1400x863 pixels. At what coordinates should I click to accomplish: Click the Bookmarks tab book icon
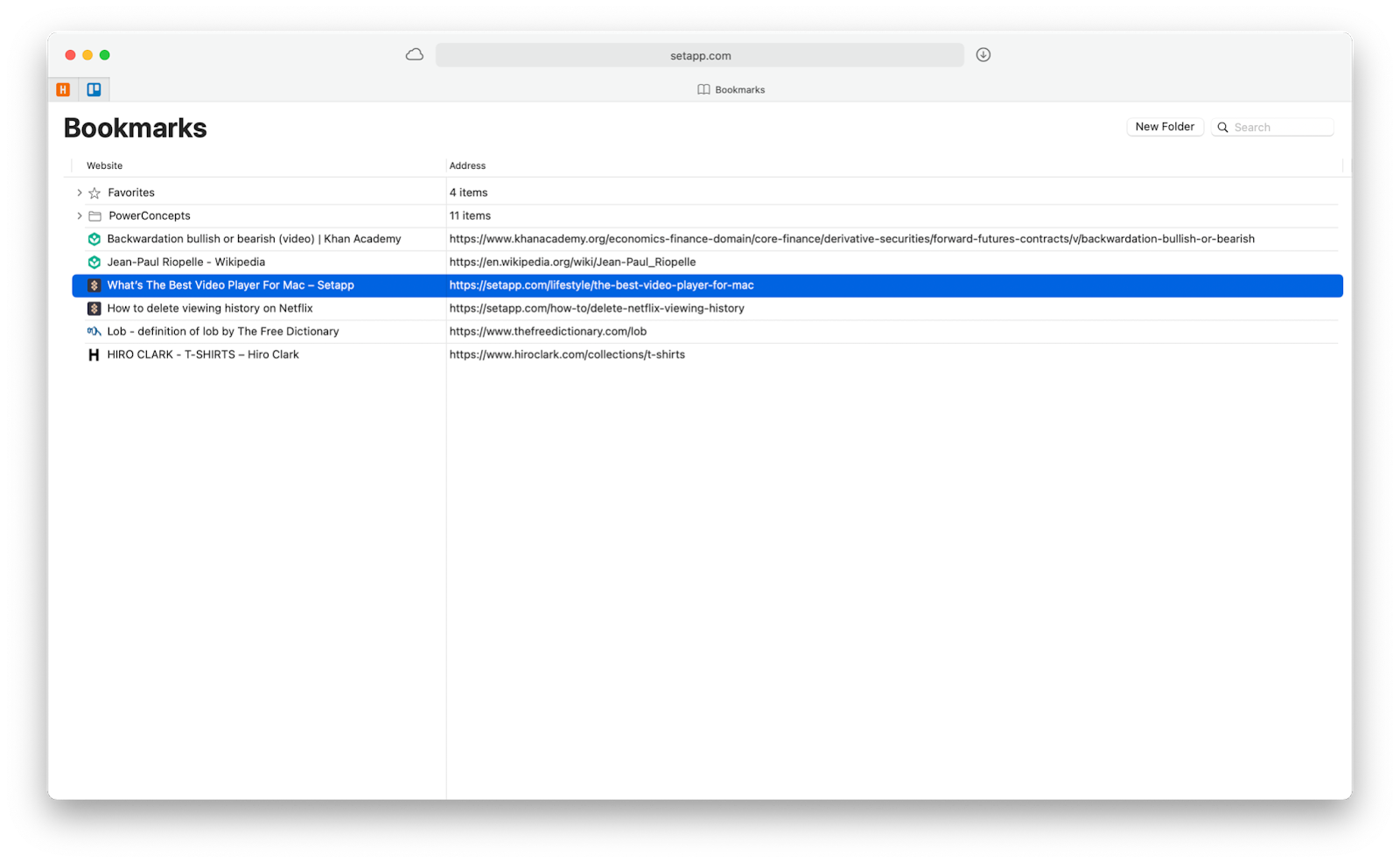pyautogui.click(x=703, y=90)
